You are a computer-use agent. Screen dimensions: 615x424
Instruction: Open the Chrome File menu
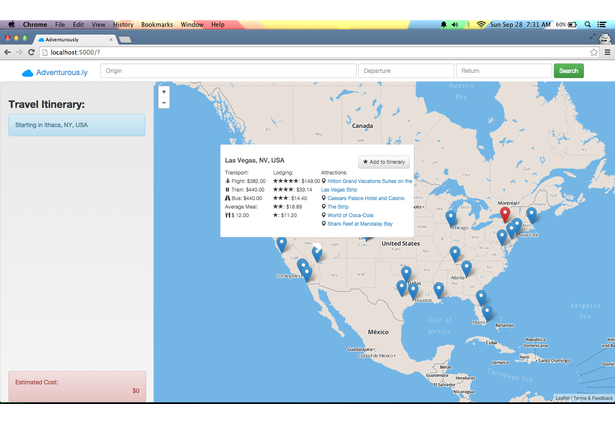coord(60,24)
